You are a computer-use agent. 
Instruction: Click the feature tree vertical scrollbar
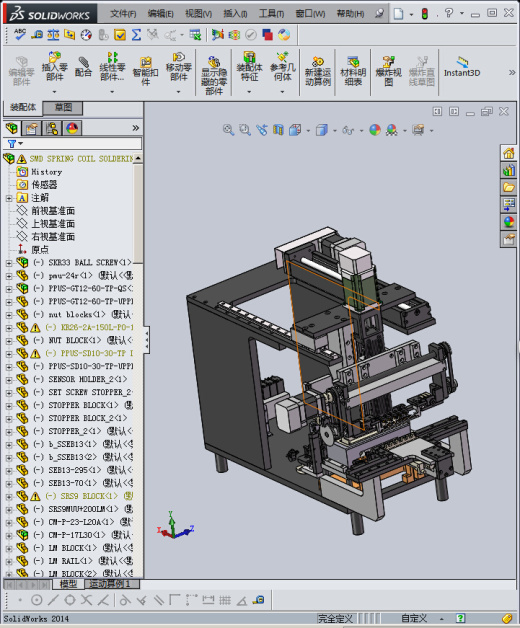(138, 364)
